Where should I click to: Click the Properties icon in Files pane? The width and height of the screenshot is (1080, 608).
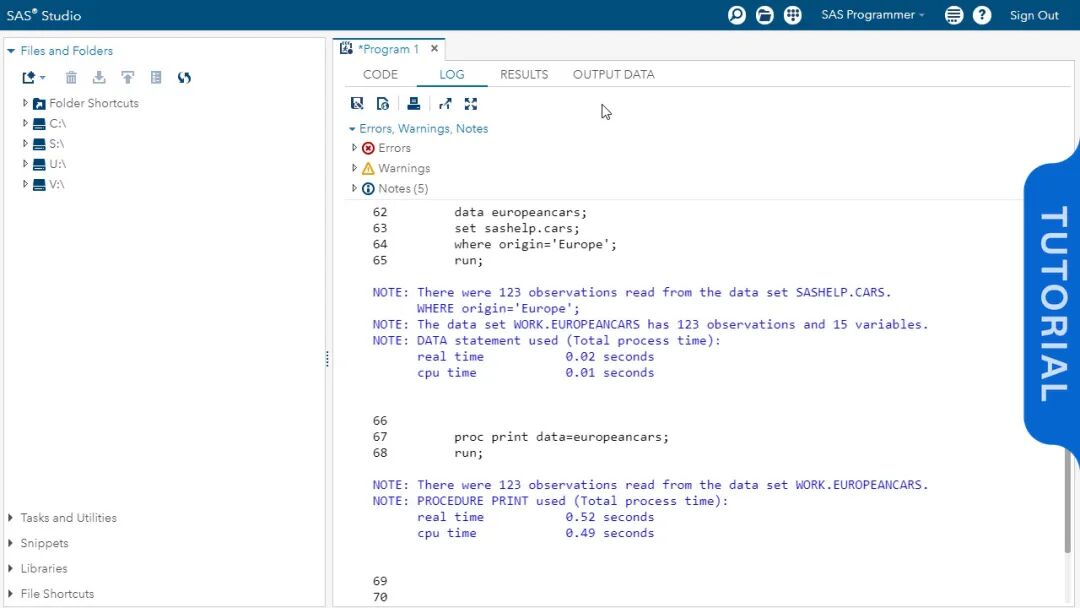point(156,78)
